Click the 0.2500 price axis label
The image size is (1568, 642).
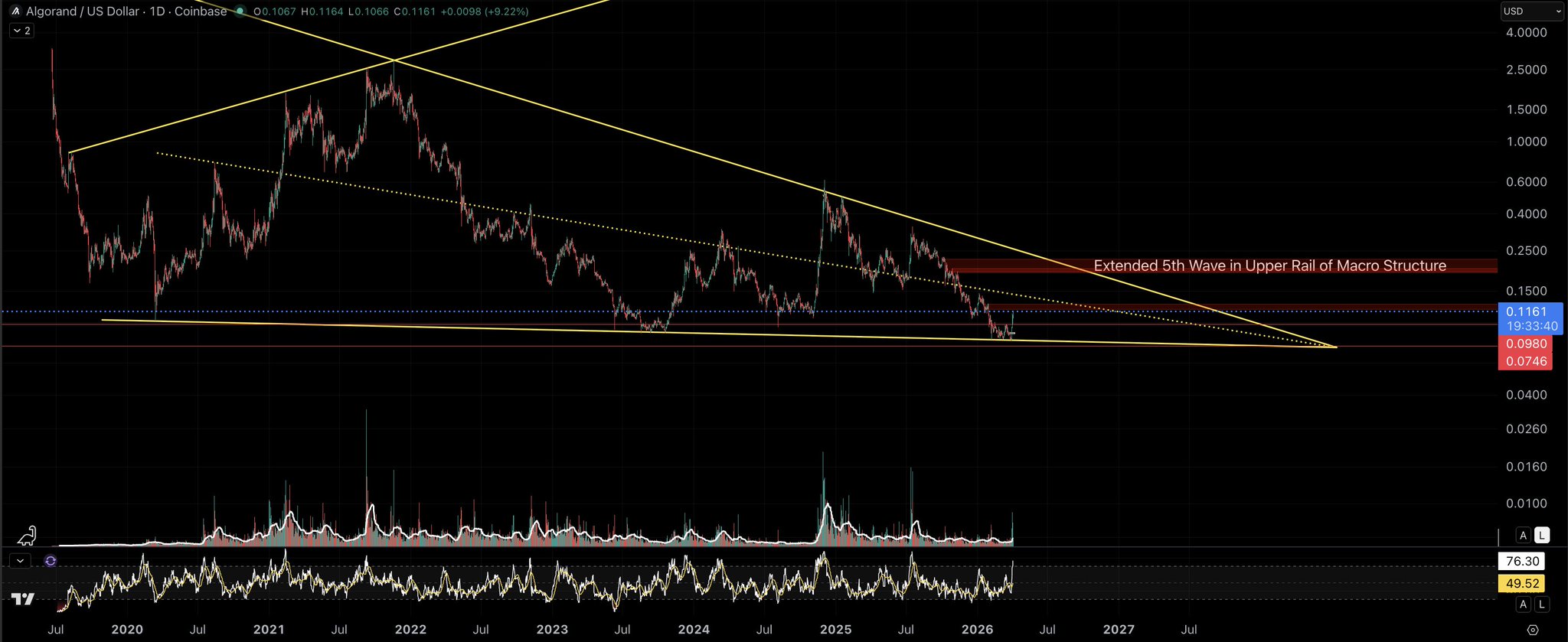click(1527, 251)
